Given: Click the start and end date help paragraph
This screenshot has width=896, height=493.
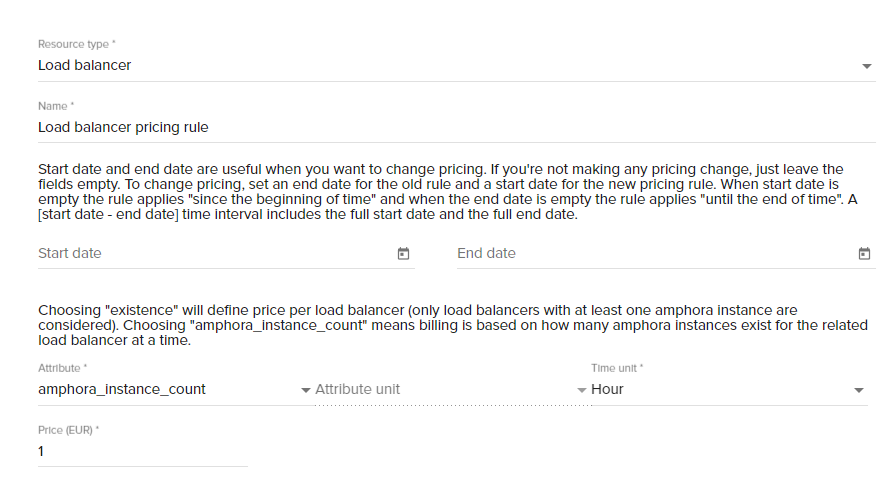Looking at the screenshot, I should pos(448,191).
